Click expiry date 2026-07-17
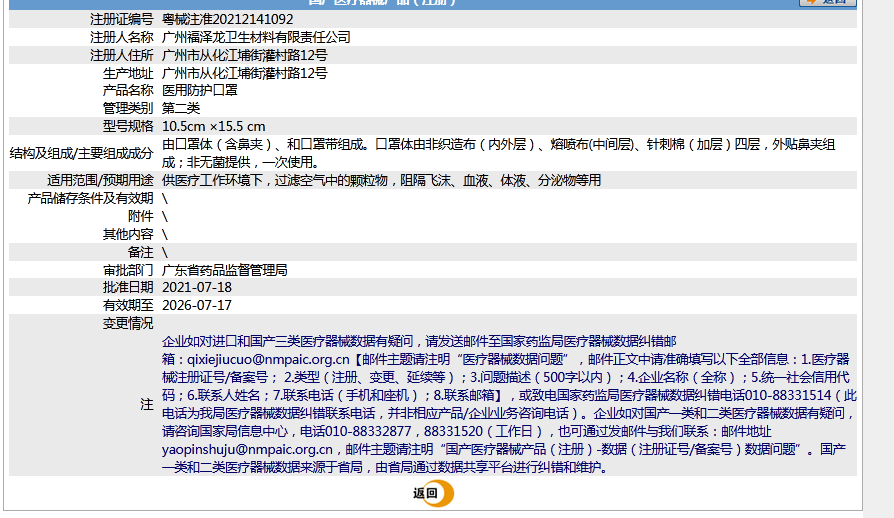 (x=197, y=305)
